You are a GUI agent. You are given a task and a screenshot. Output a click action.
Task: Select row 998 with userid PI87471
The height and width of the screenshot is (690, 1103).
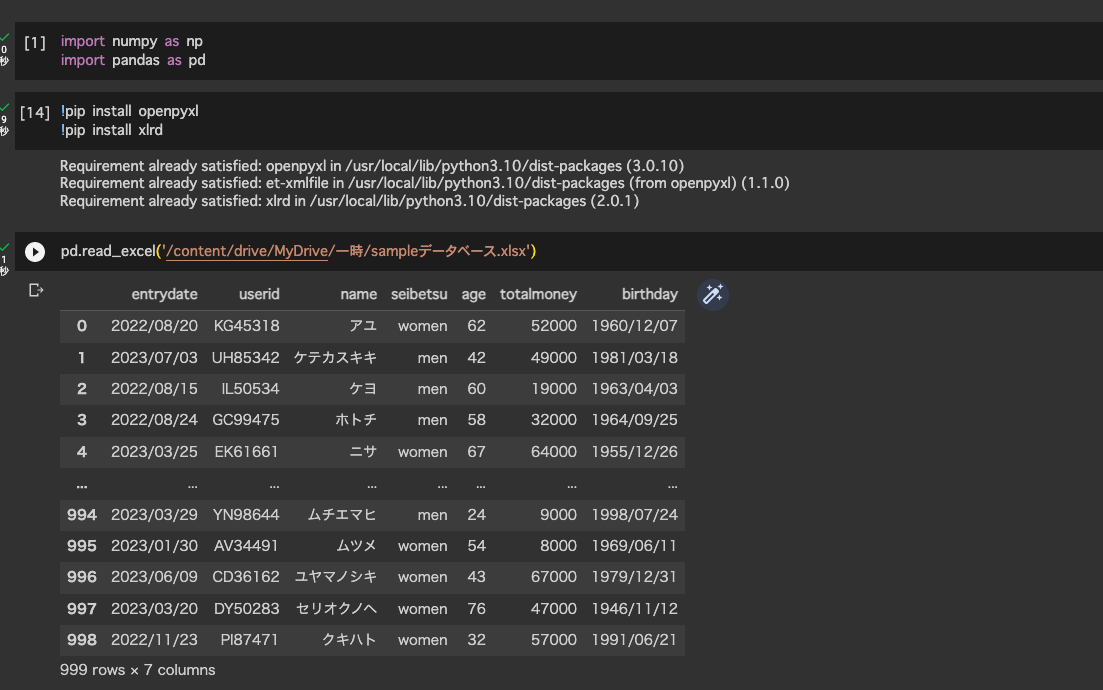click(x=372, y=640)
